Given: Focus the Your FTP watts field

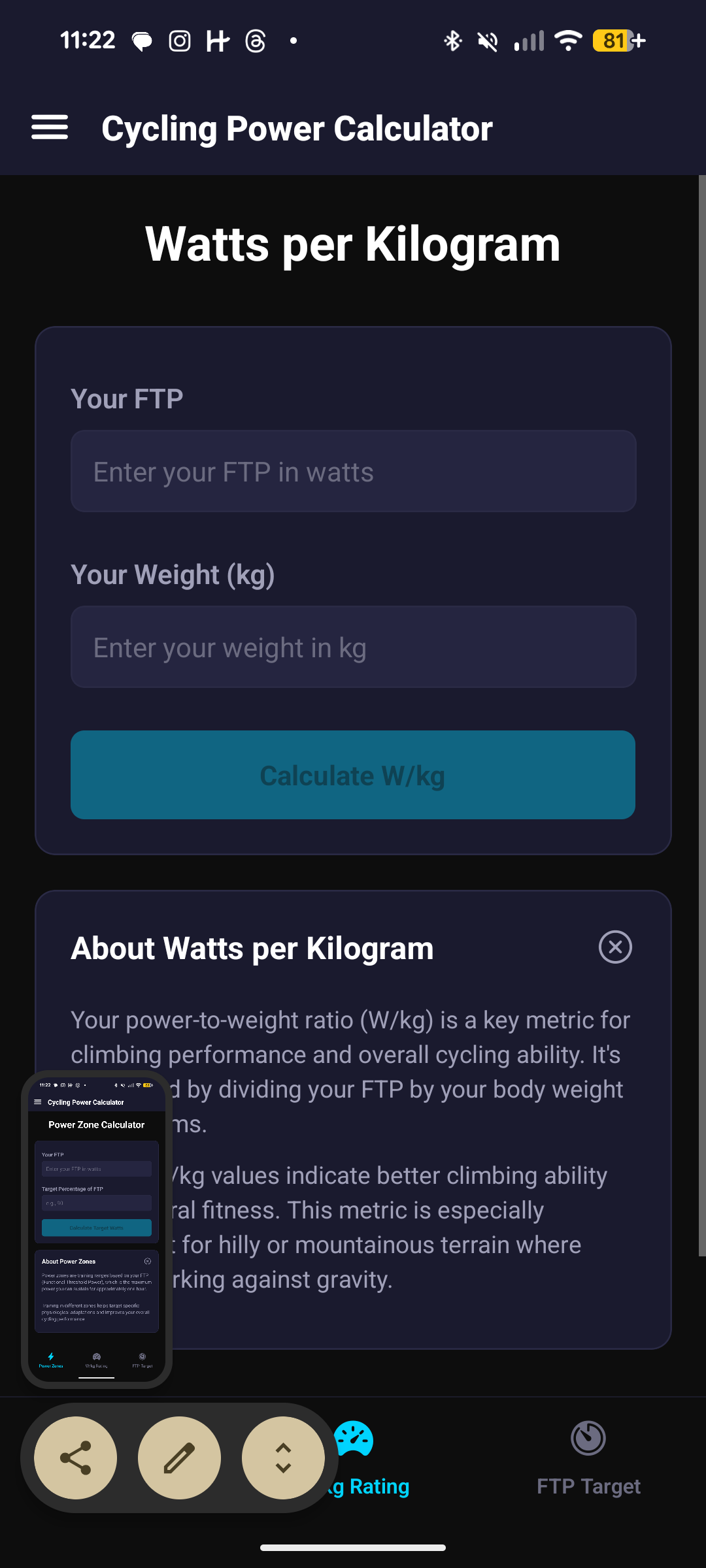Looking at the screenshot, I should click(x=353, y=471).
